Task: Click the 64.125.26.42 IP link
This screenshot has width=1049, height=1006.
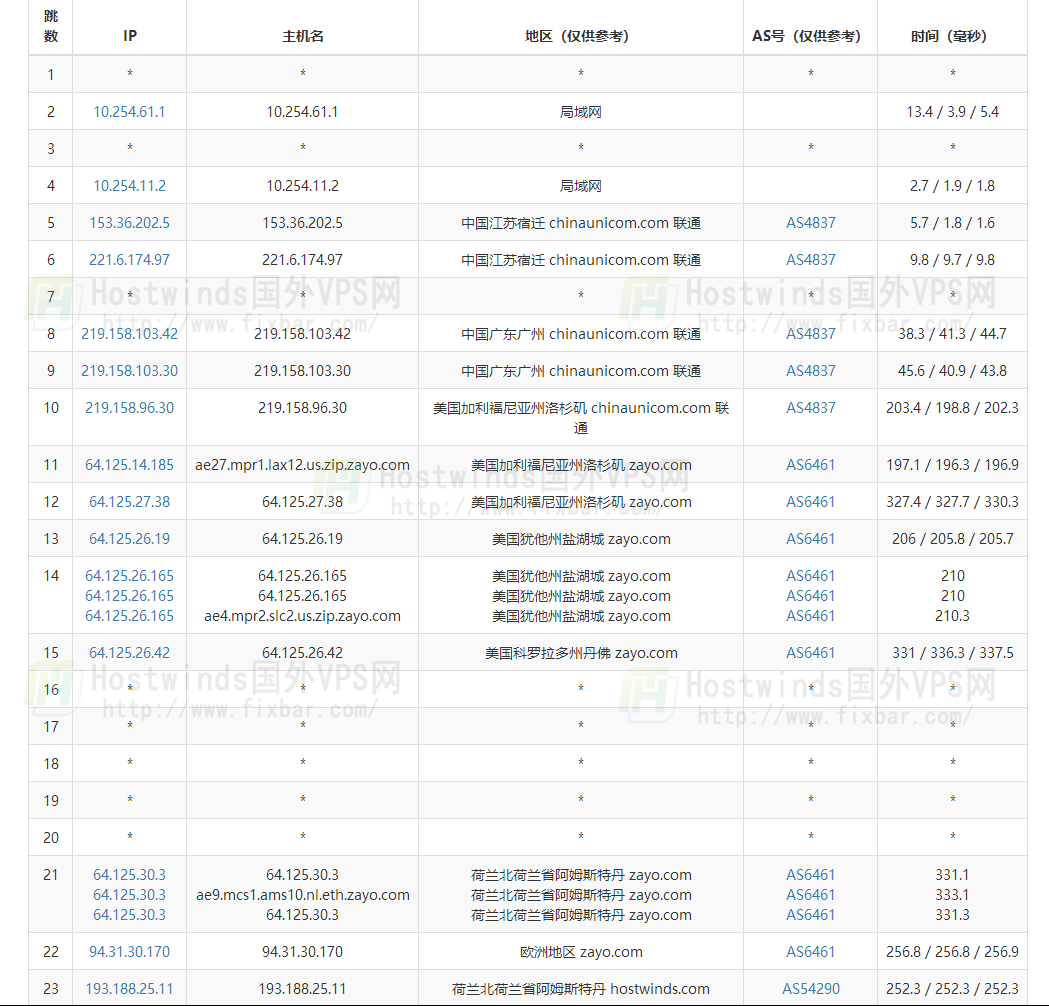Action: click(x=129, y=653)
